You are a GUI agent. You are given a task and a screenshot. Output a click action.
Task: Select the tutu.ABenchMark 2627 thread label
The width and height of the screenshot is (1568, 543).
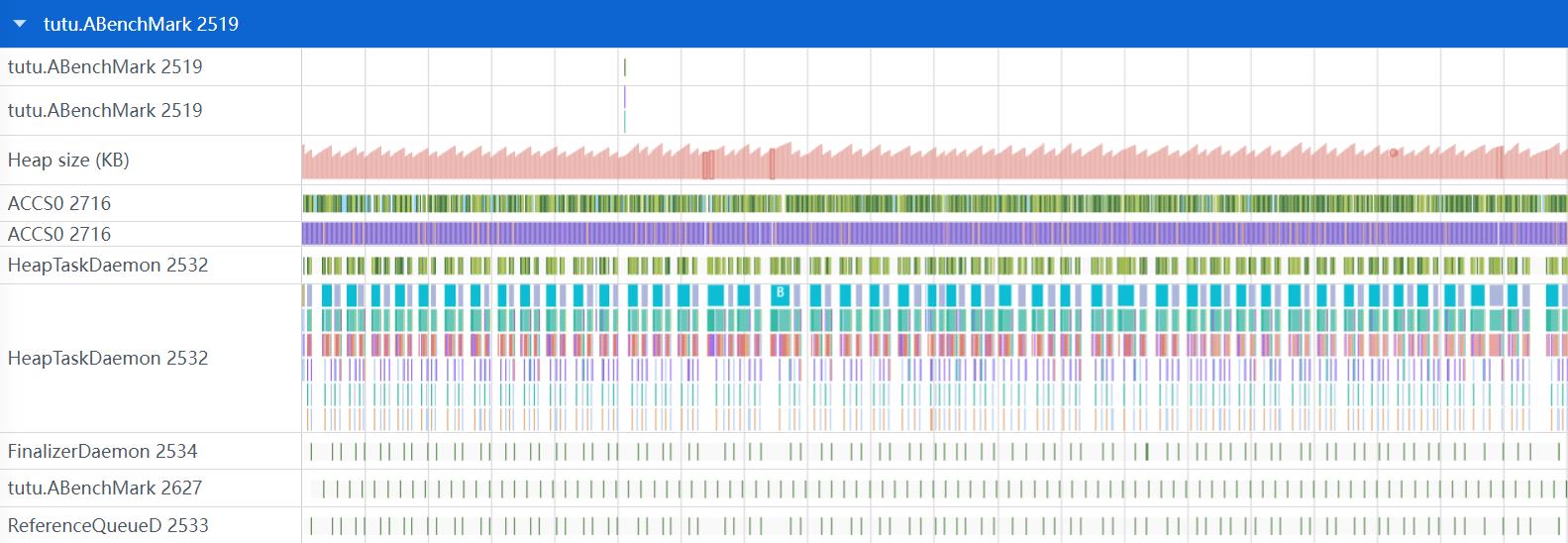104,488
